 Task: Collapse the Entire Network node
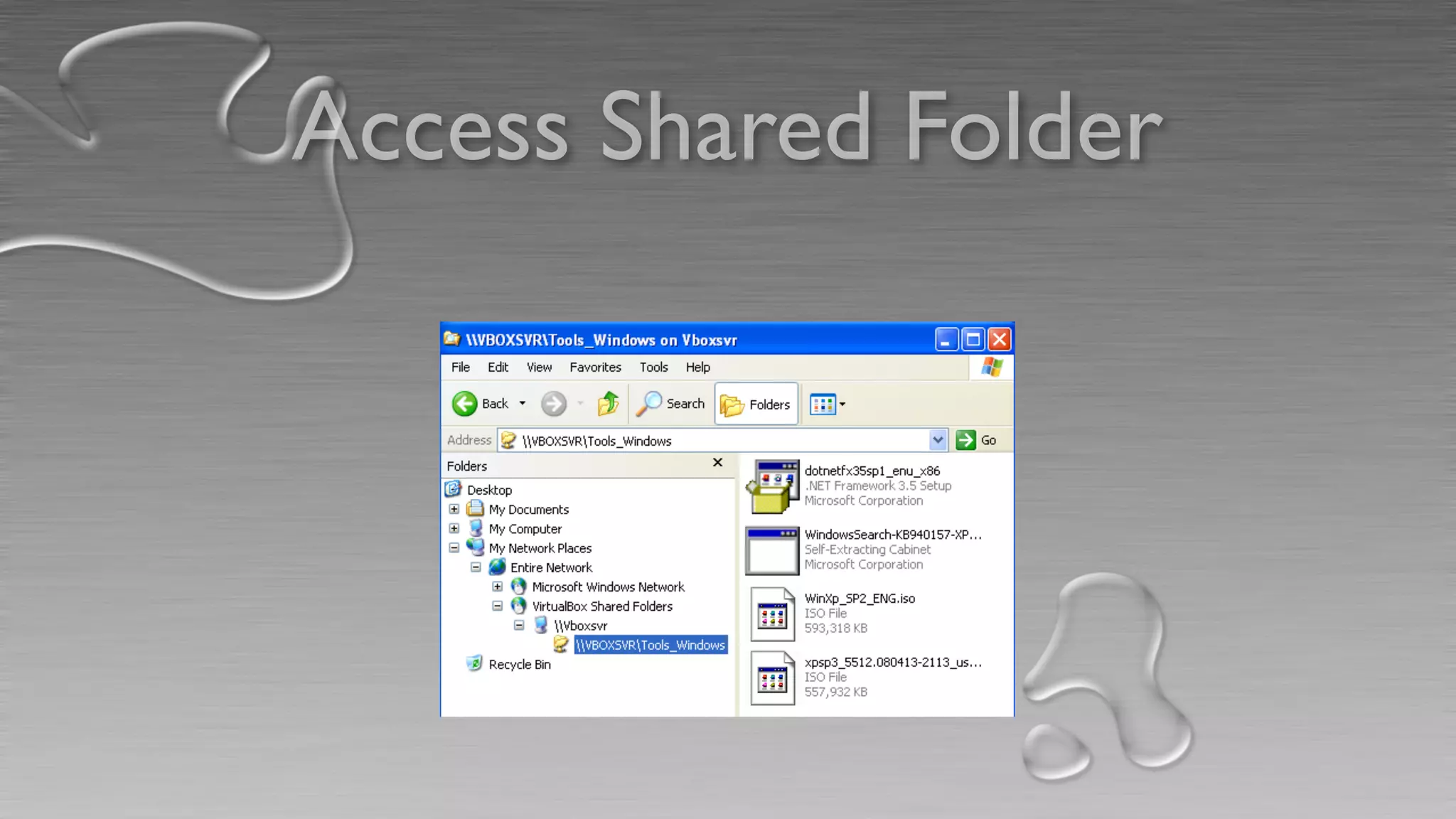(476, 567)
